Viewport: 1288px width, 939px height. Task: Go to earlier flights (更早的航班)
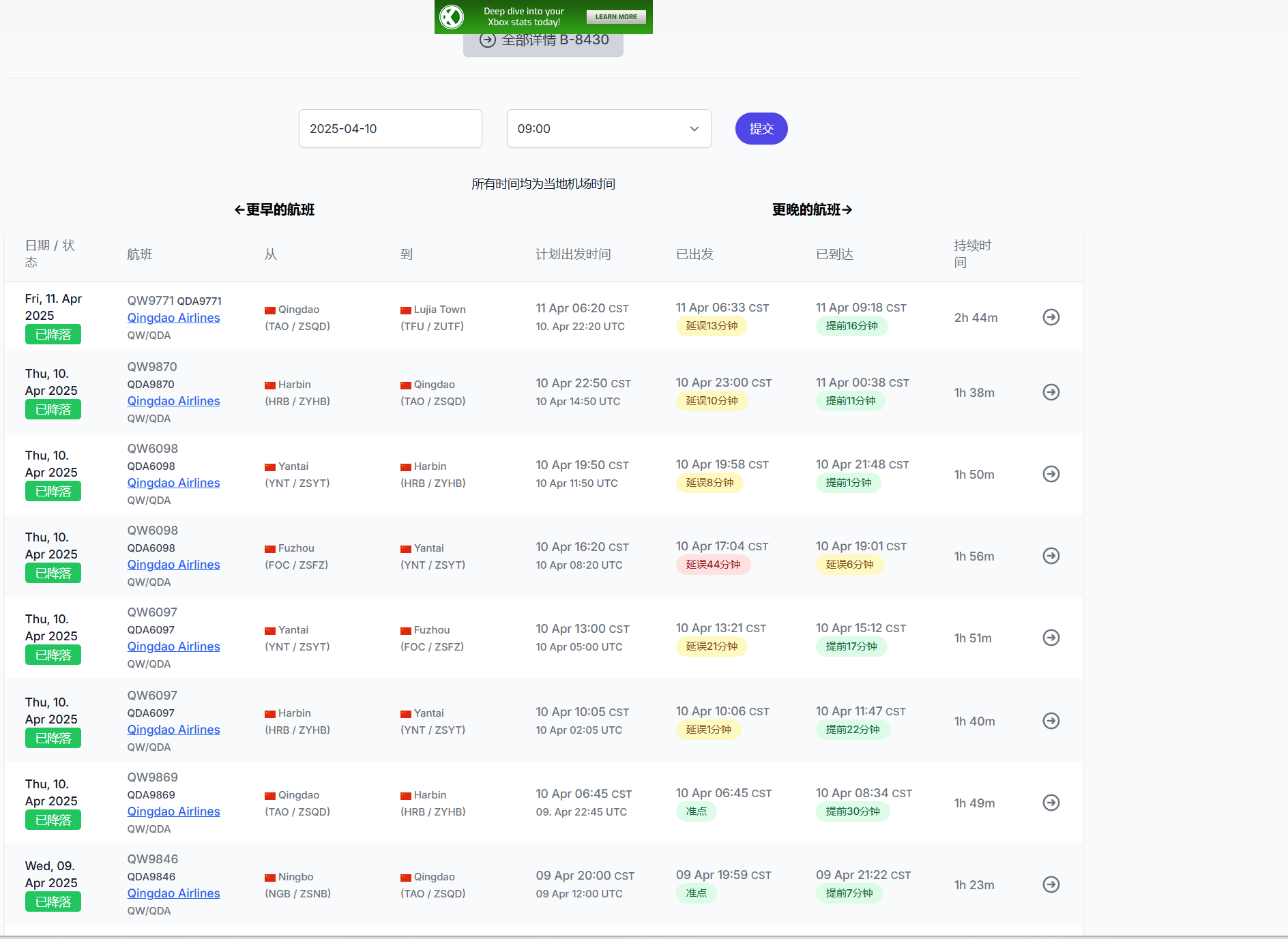[274, 210]
